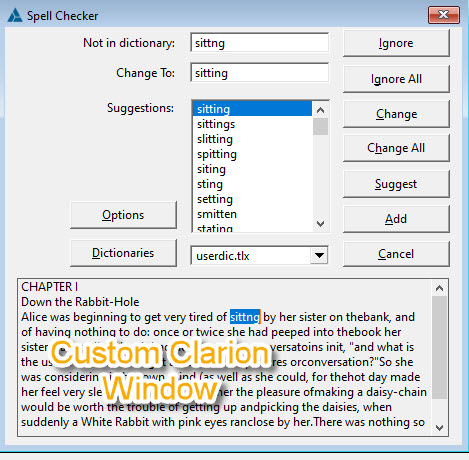This screenshot has width=469, height=460.
Task: Click text preview scroll up arrow
Action: click(439, 288)
